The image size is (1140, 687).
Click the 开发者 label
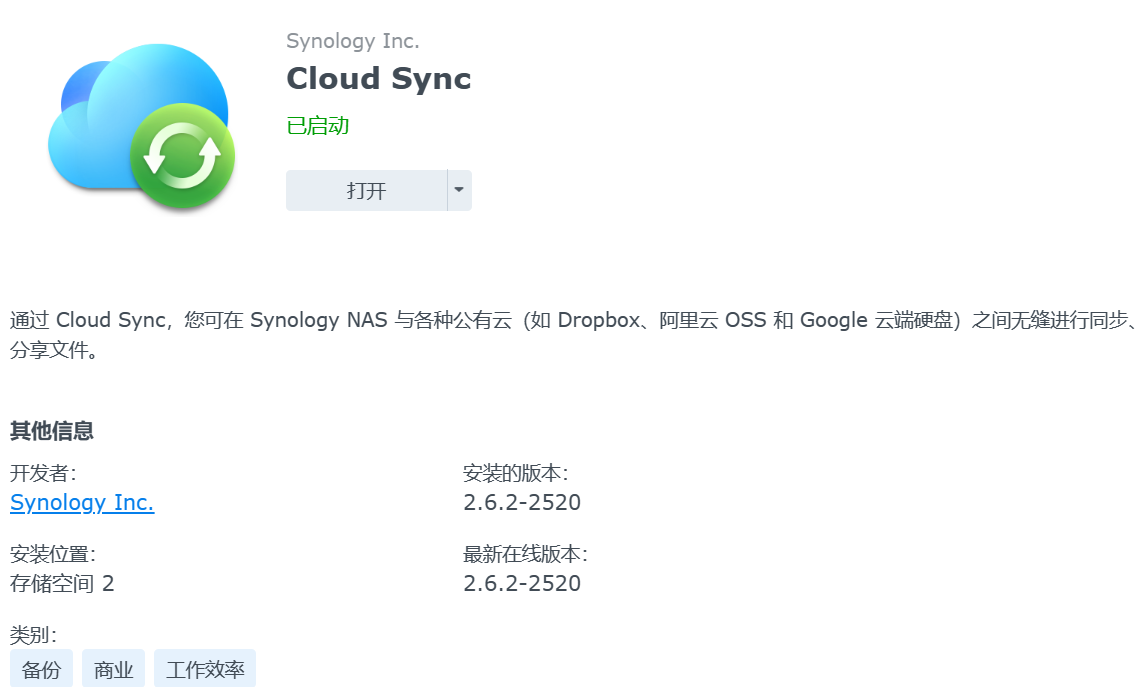click(43, 473)
